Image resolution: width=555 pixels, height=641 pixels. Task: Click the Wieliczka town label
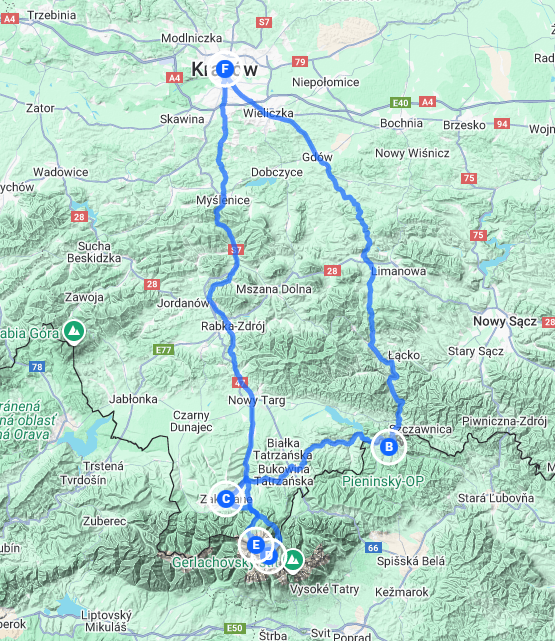[268, 113]
